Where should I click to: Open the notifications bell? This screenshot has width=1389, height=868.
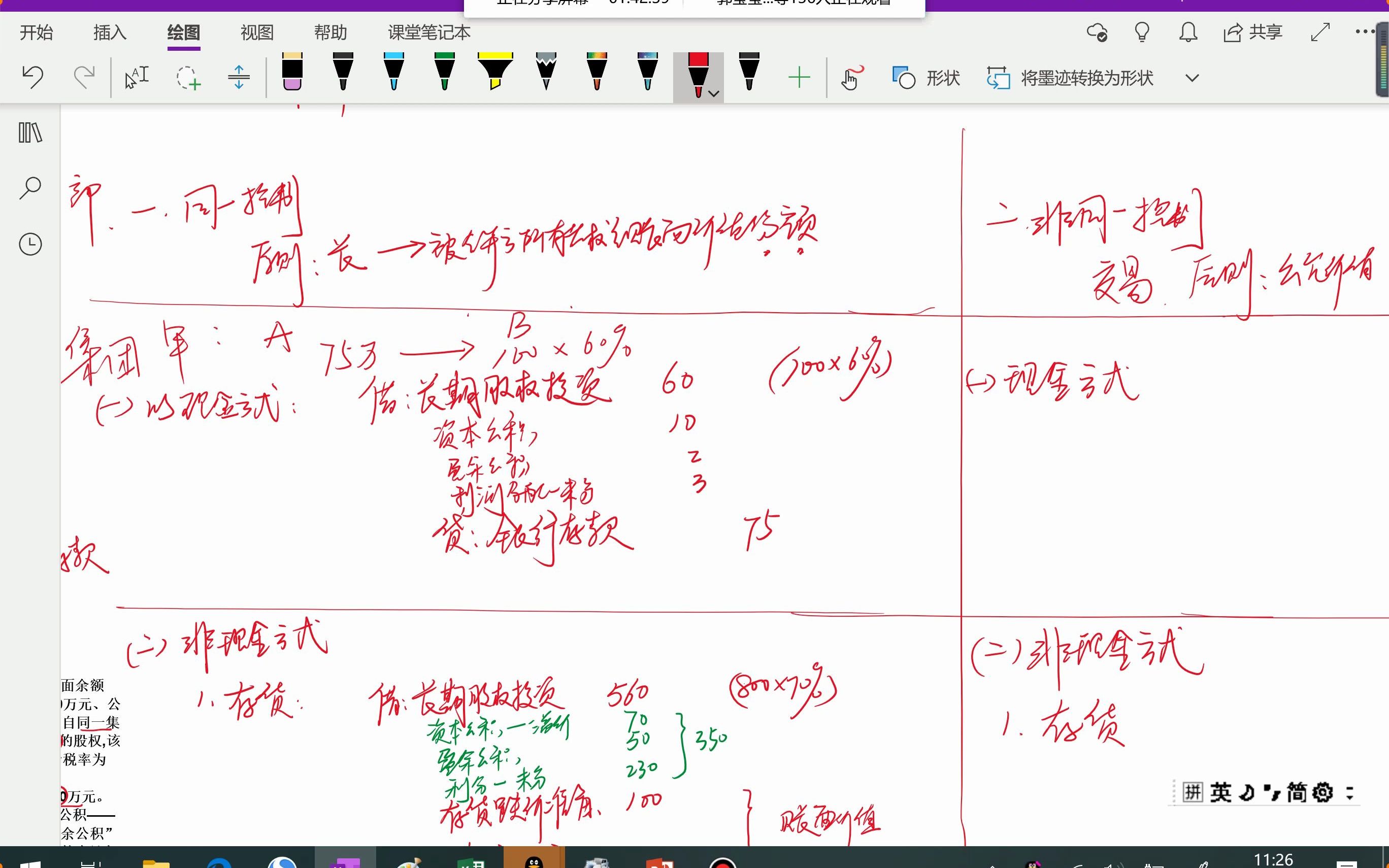point(1188,32)
